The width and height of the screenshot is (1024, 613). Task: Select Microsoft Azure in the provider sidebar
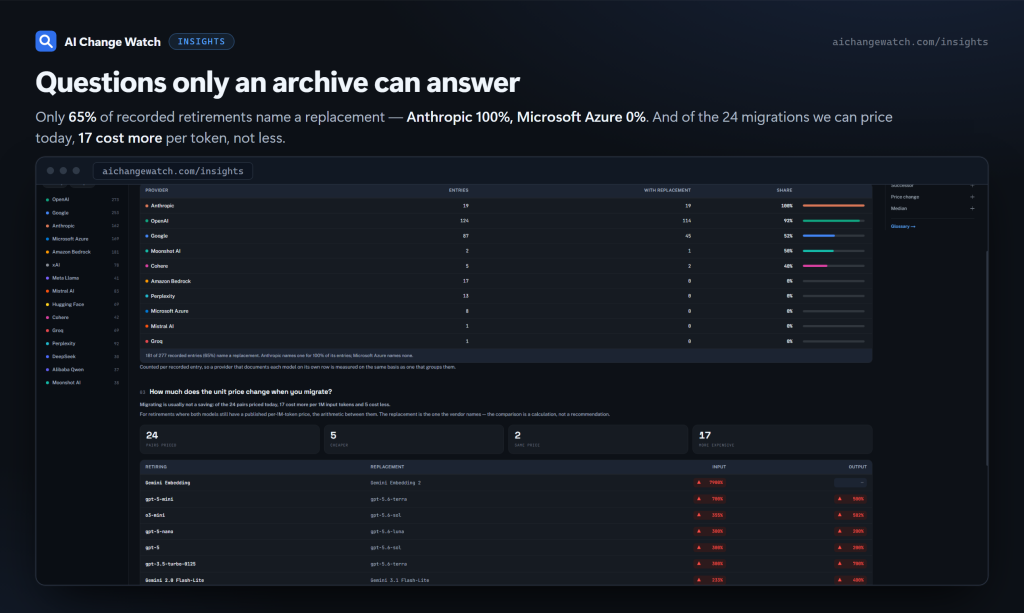[82, 239]
